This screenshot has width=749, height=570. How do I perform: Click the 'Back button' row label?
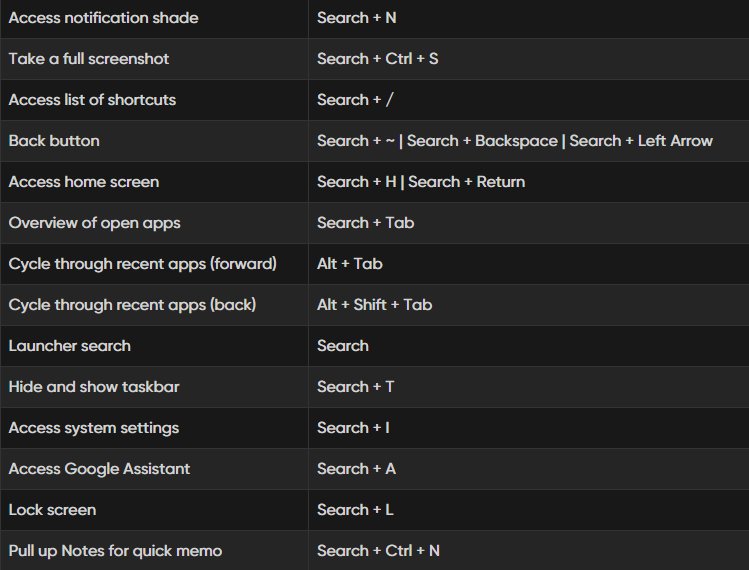tap(54, 141)
